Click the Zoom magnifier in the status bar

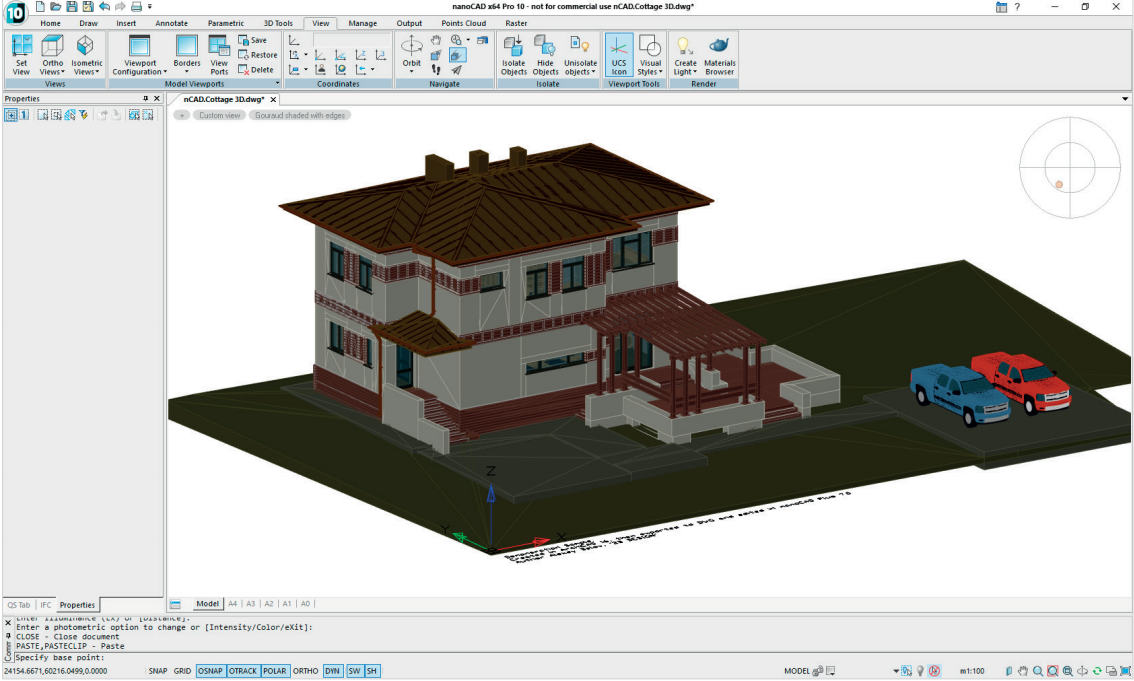(x=1038, y=671)
